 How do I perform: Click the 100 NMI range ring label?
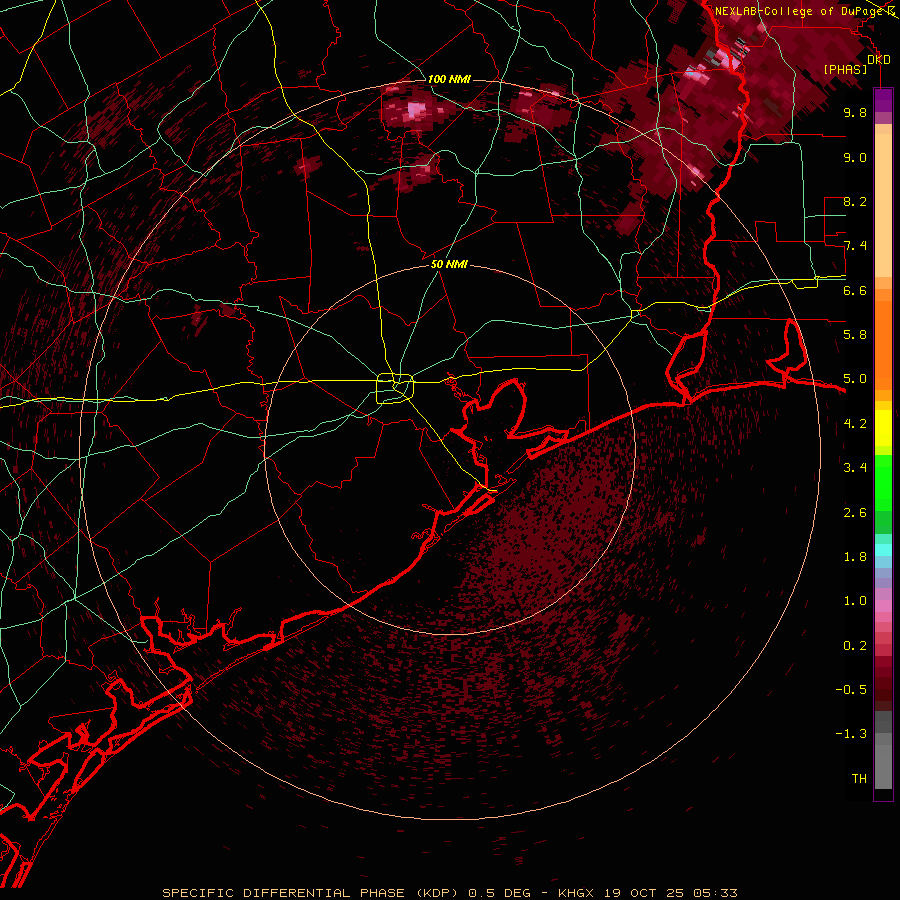pyautogui.click(x=449, y=79)
